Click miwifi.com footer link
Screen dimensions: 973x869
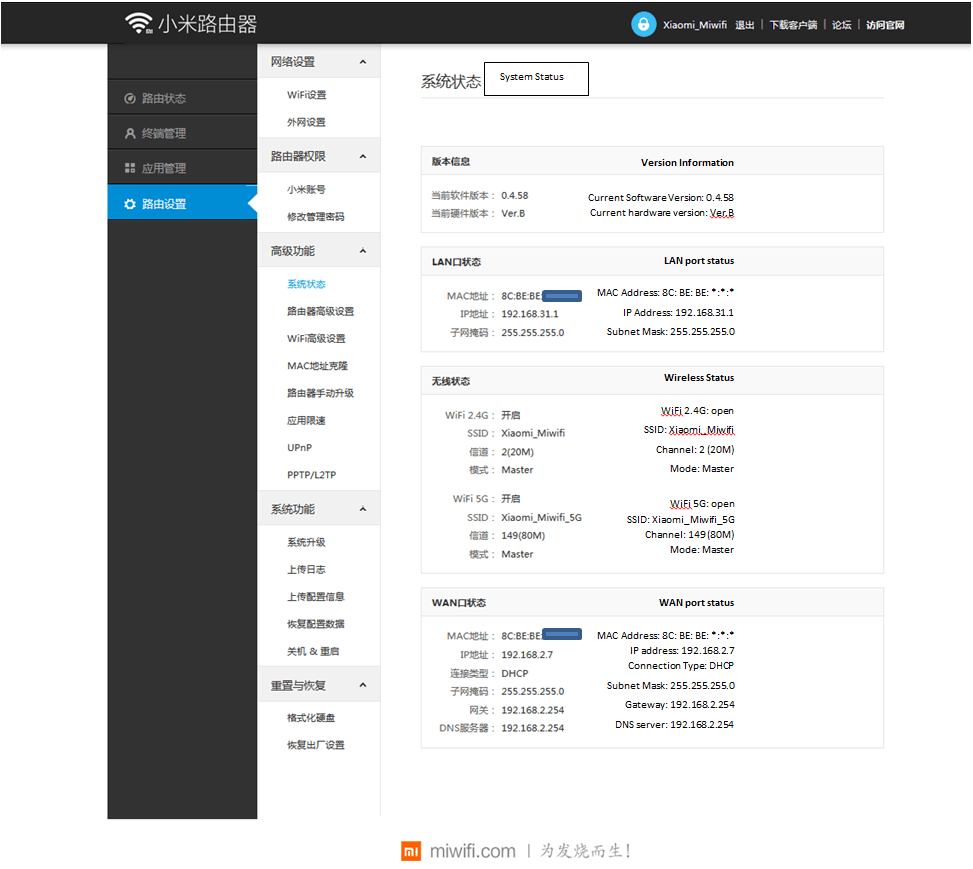(472, 851)
